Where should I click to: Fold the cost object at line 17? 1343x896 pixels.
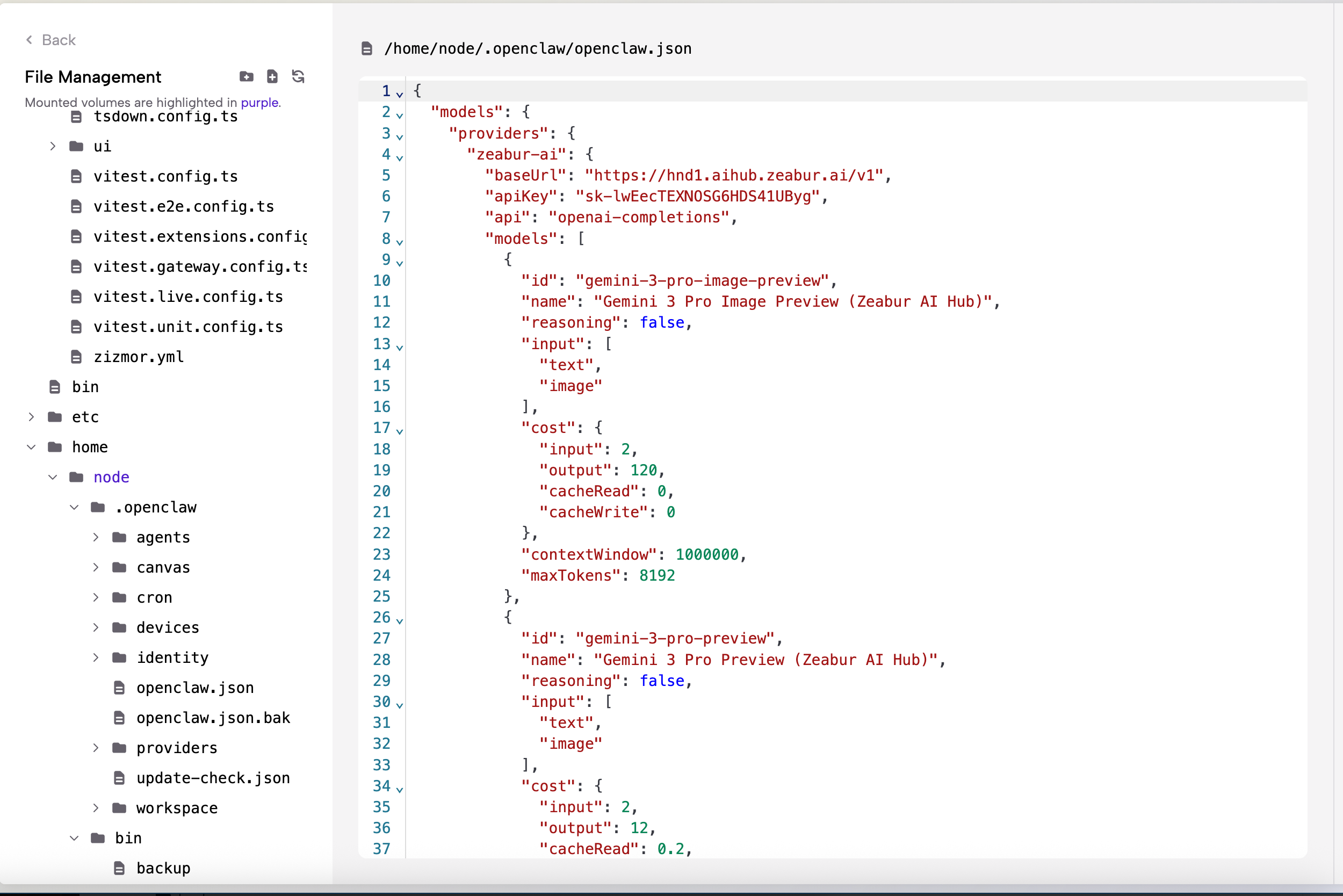(x=400, y=431)
